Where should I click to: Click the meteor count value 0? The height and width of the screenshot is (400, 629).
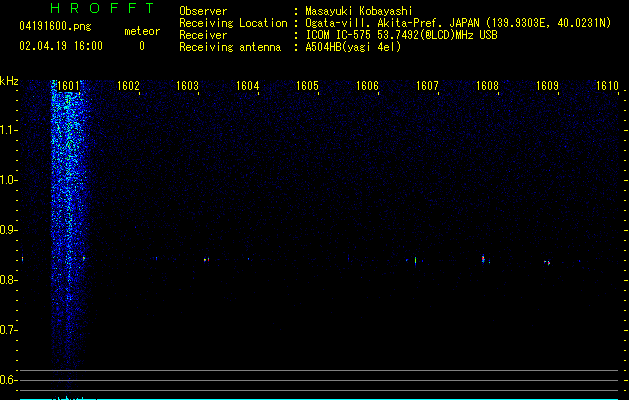point(142,46)
